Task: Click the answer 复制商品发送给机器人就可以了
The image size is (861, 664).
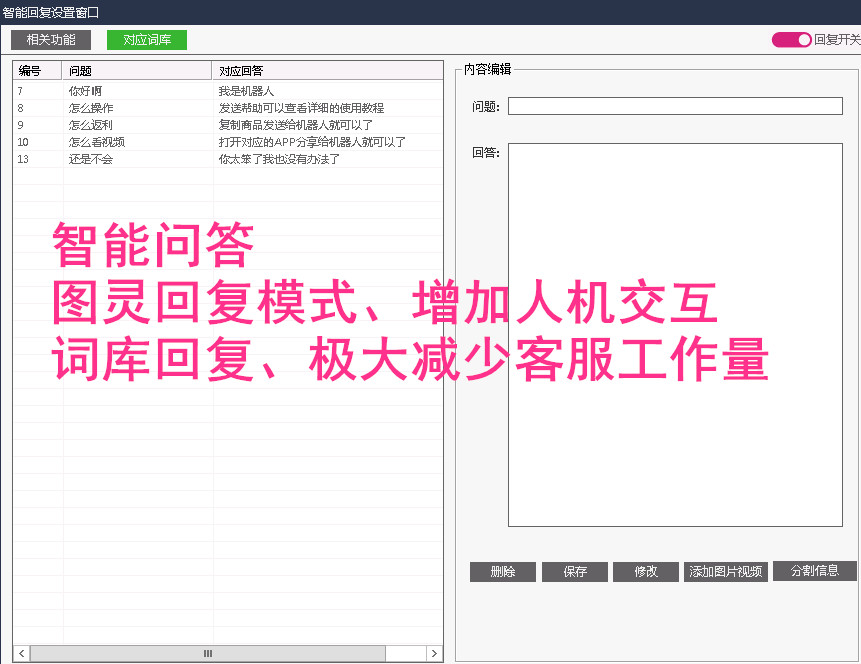Action: 295,125
